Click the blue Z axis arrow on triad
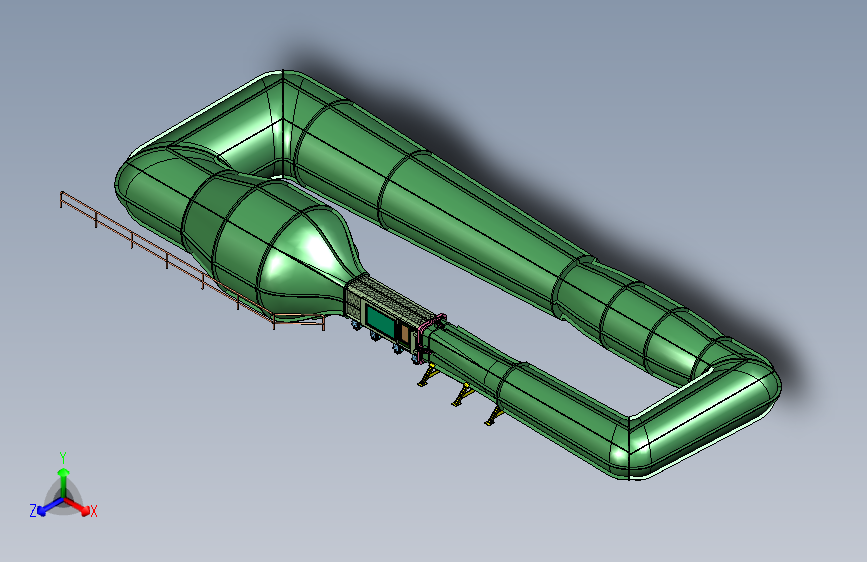867x562 pixels. 50,507
